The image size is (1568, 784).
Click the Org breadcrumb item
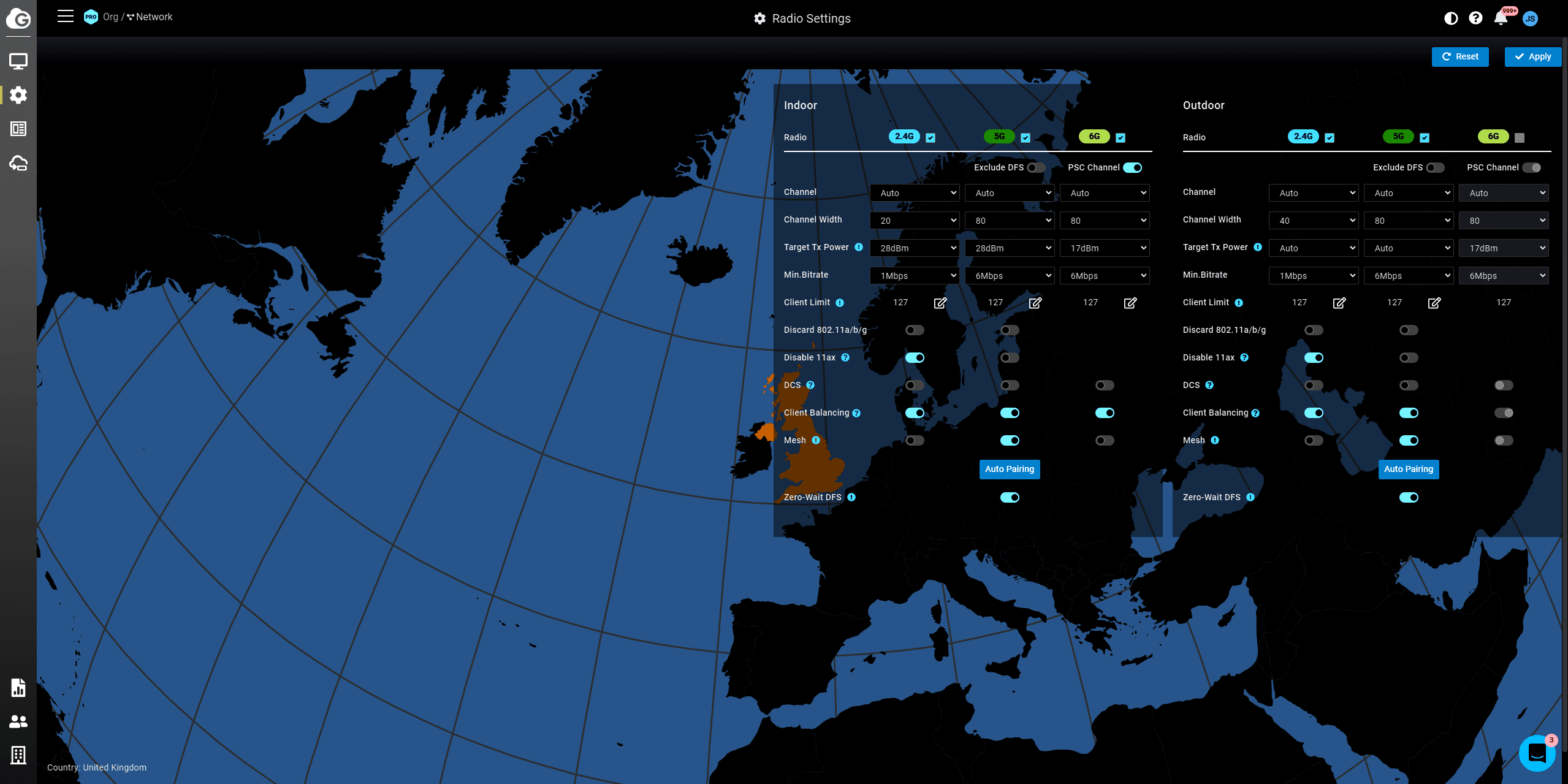[x=110, y=17]
